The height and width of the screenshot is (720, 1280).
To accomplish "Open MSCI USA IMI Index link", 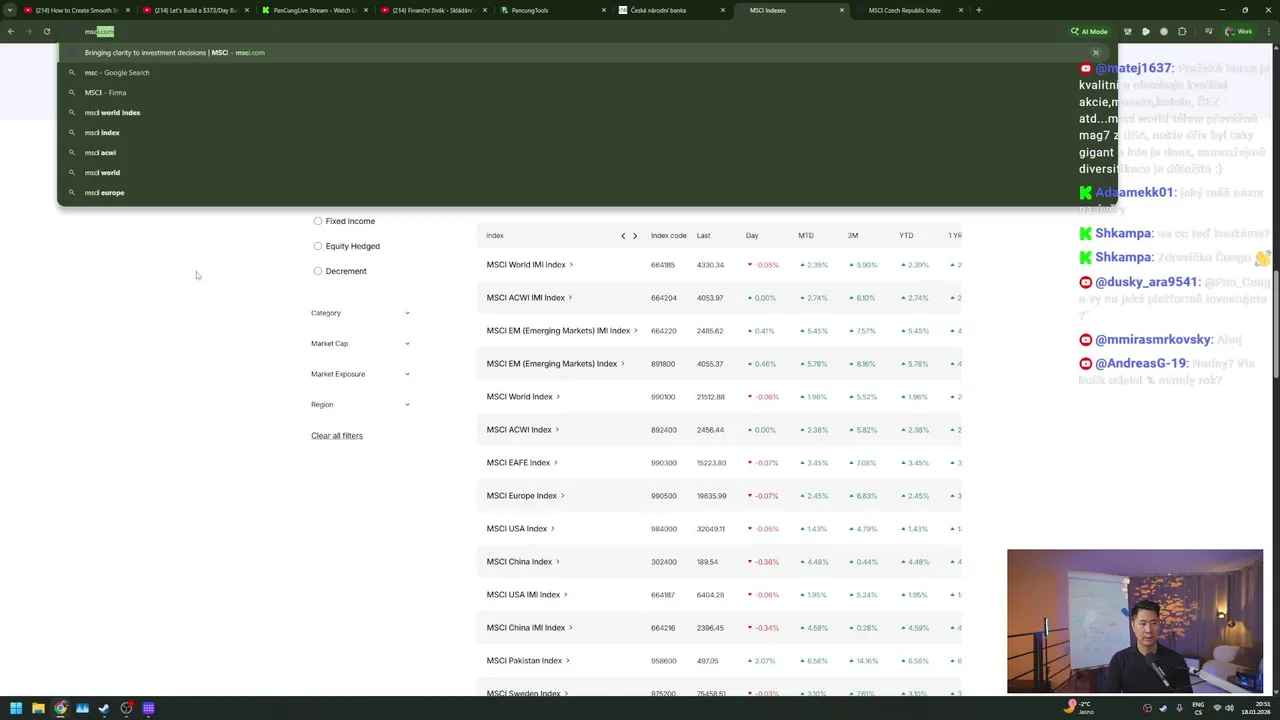I will (523, 595).
